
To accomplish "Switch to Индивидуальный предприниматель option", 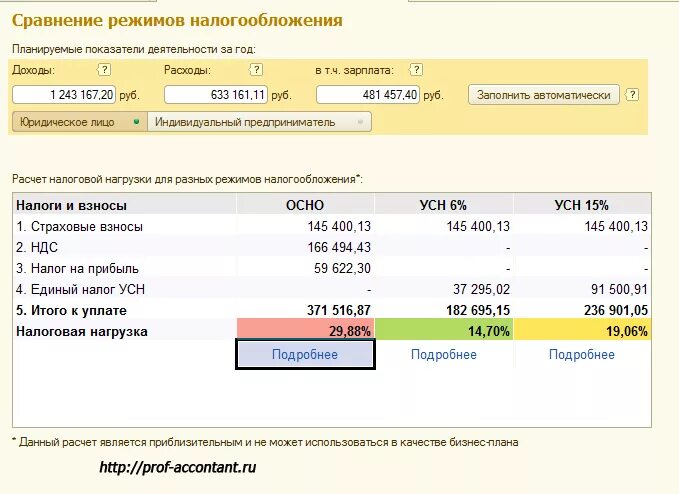I will 259,122.
